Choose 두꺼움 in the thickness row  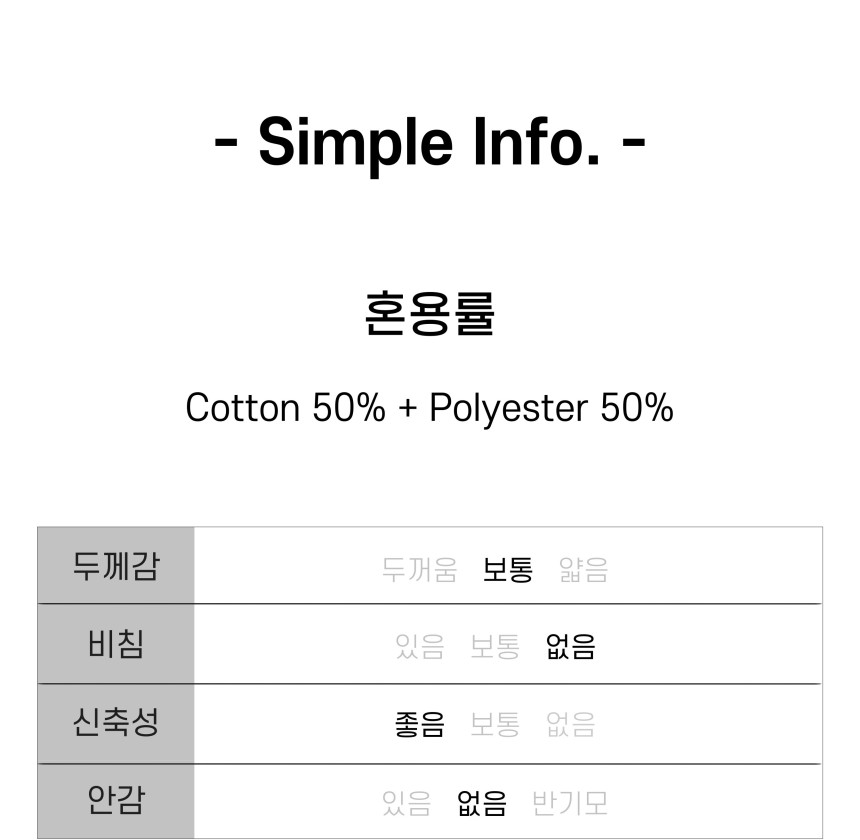tap(420, 570)
